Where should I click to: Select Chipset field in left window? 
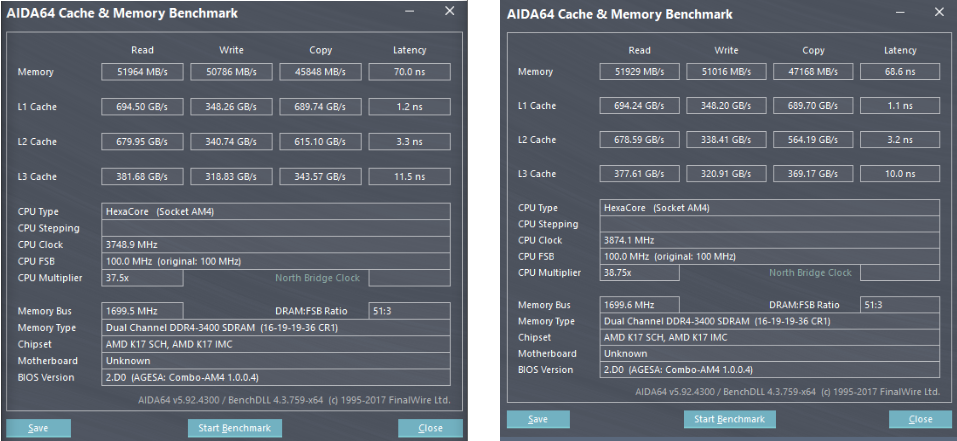[x=276, y=344]
